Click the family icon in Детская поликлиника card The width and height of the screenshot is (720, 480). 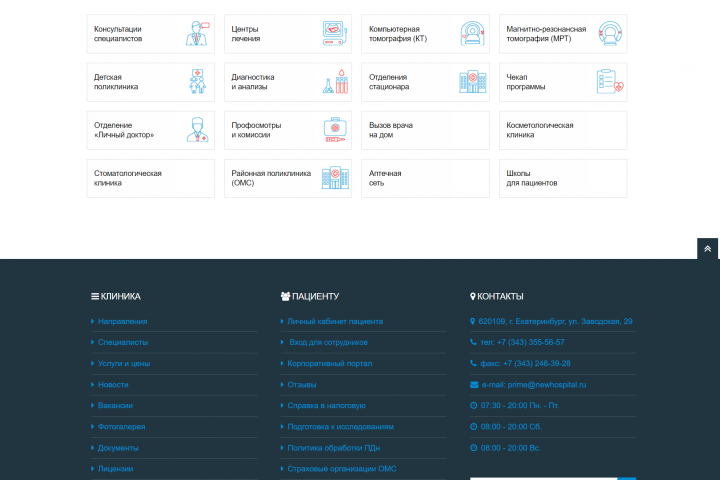197,81
